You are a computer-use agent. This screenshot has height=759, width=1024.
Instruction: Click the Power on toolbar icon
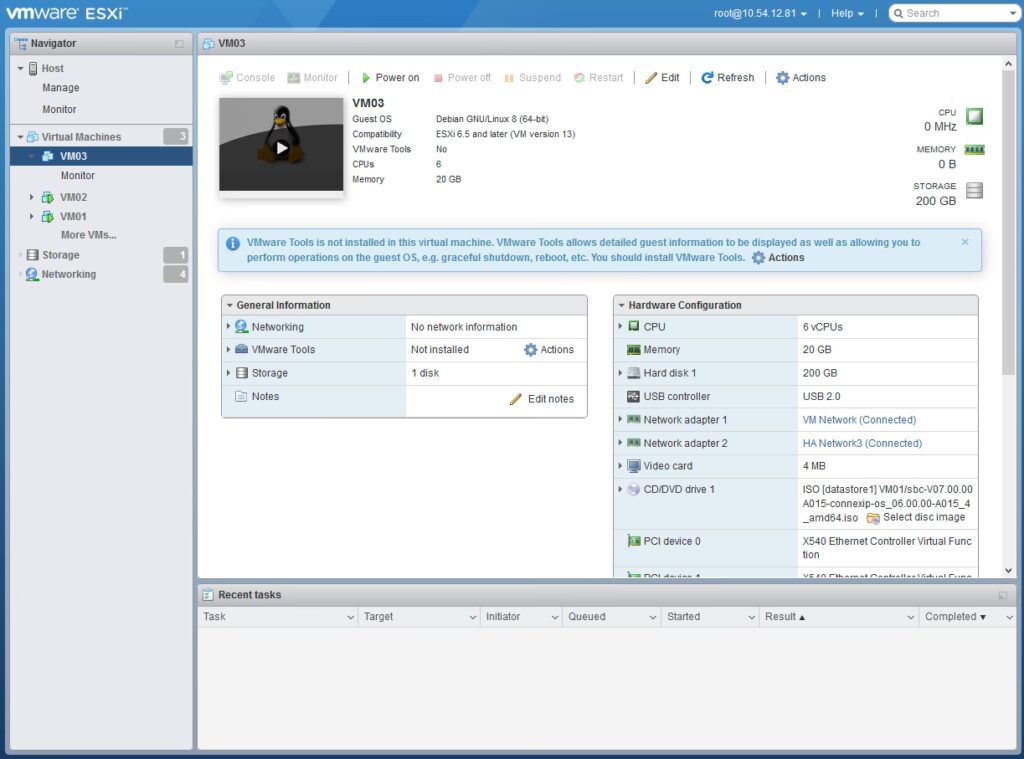click(366, 78)
